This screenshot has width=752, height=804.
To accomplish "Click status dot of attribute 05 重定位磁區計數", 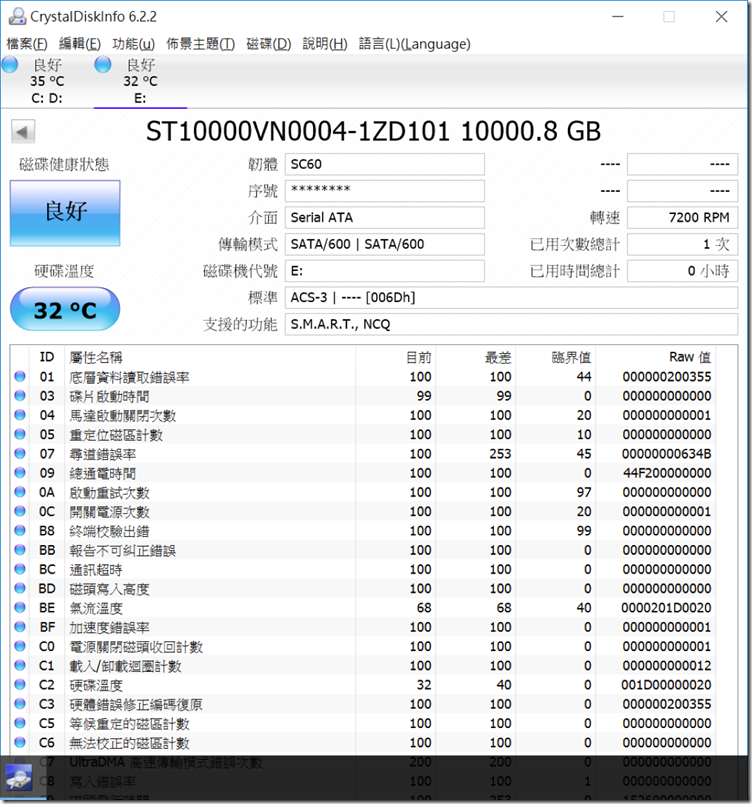I will (x=20, y=434).
